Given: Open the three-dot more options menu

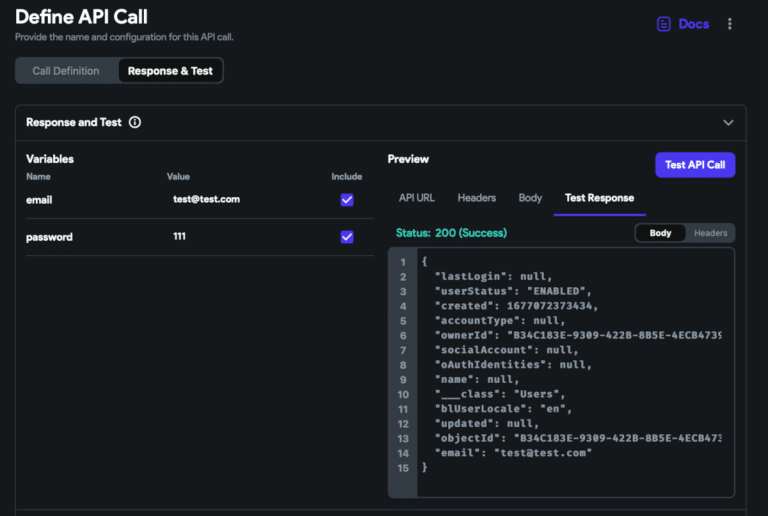Looking at the screenshot, I should [x=730, y=24].
